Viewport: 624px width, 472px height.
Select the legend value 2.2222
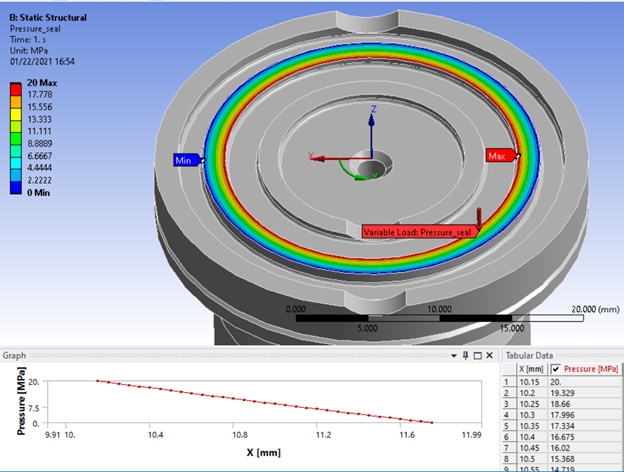[x=39, y=180]
